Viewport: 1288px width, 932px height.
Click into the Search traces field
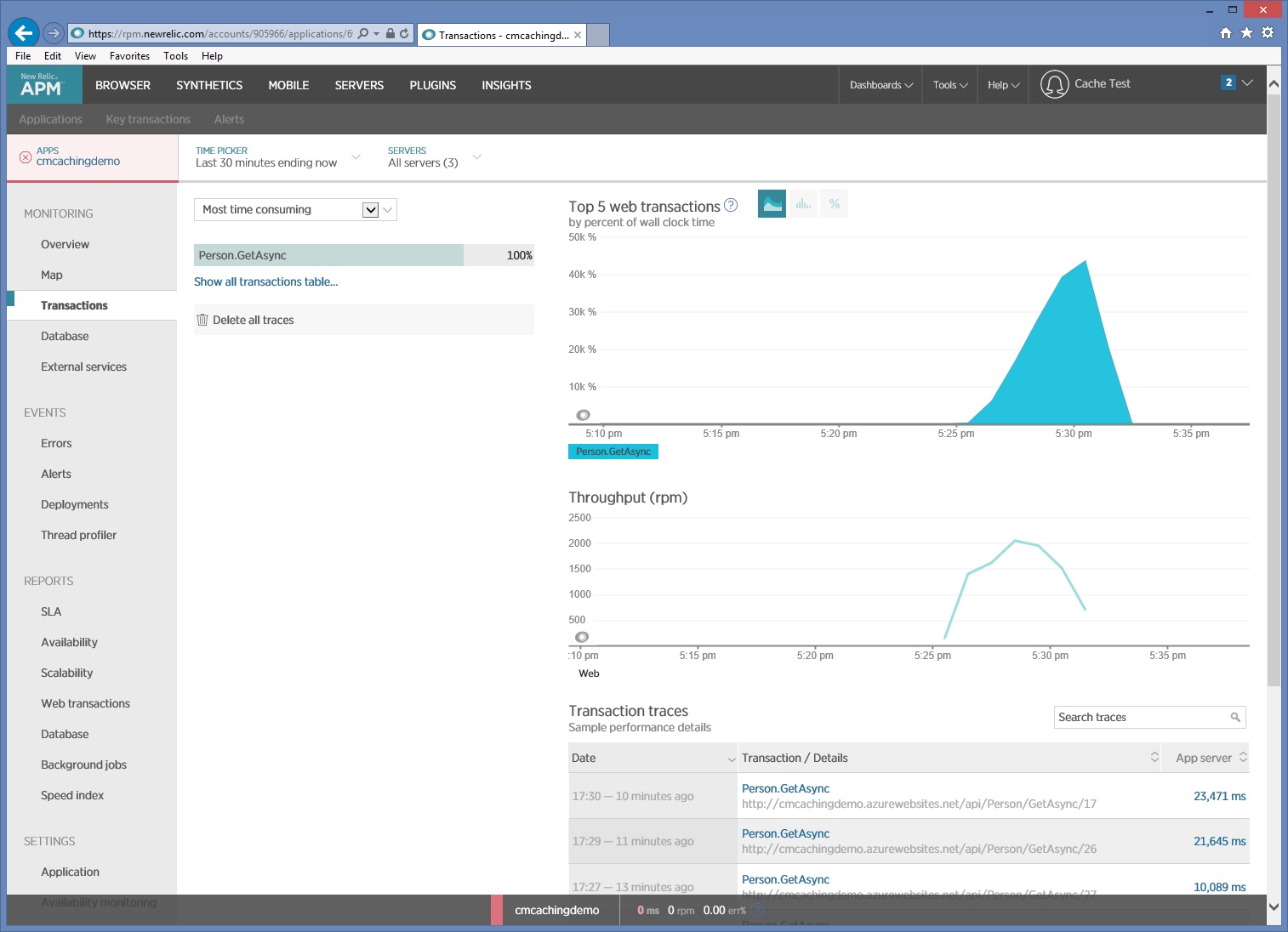(1140, 718)
